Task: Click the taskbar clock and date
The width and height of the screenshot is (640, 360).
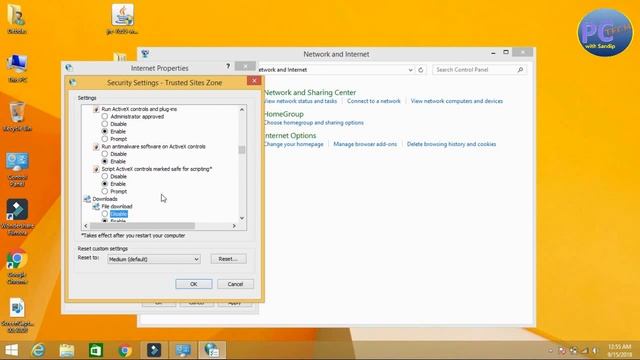Action: [619, 351]
